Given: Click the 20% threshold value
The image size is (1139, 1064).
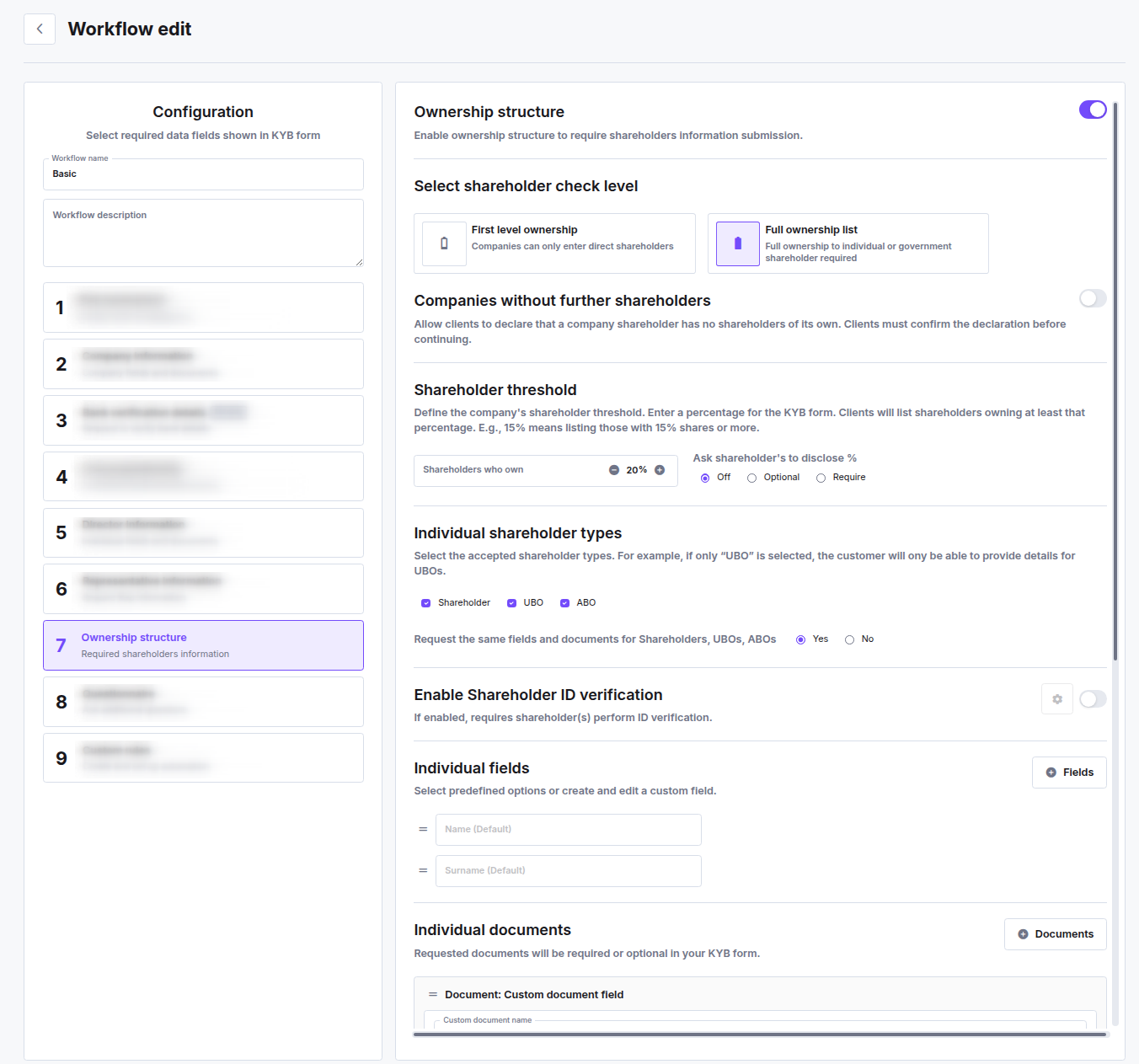Looking at the screenshot, I should [637, 470].
